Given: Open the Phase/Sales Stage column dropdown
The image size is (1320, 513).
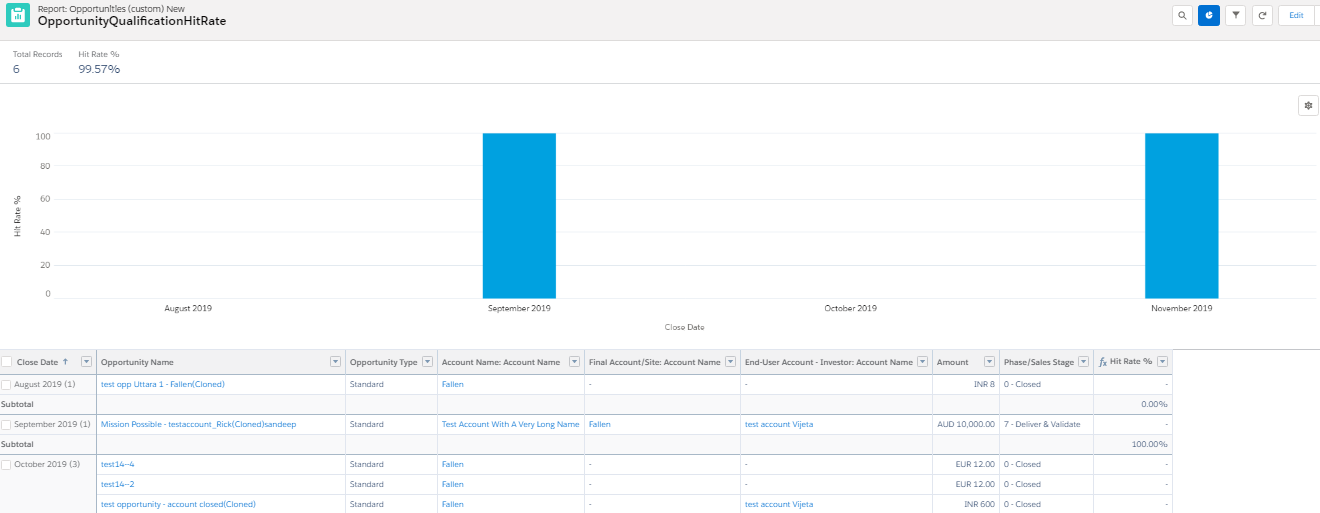Looking at the screenshot, I should (x=1084, y=362).
